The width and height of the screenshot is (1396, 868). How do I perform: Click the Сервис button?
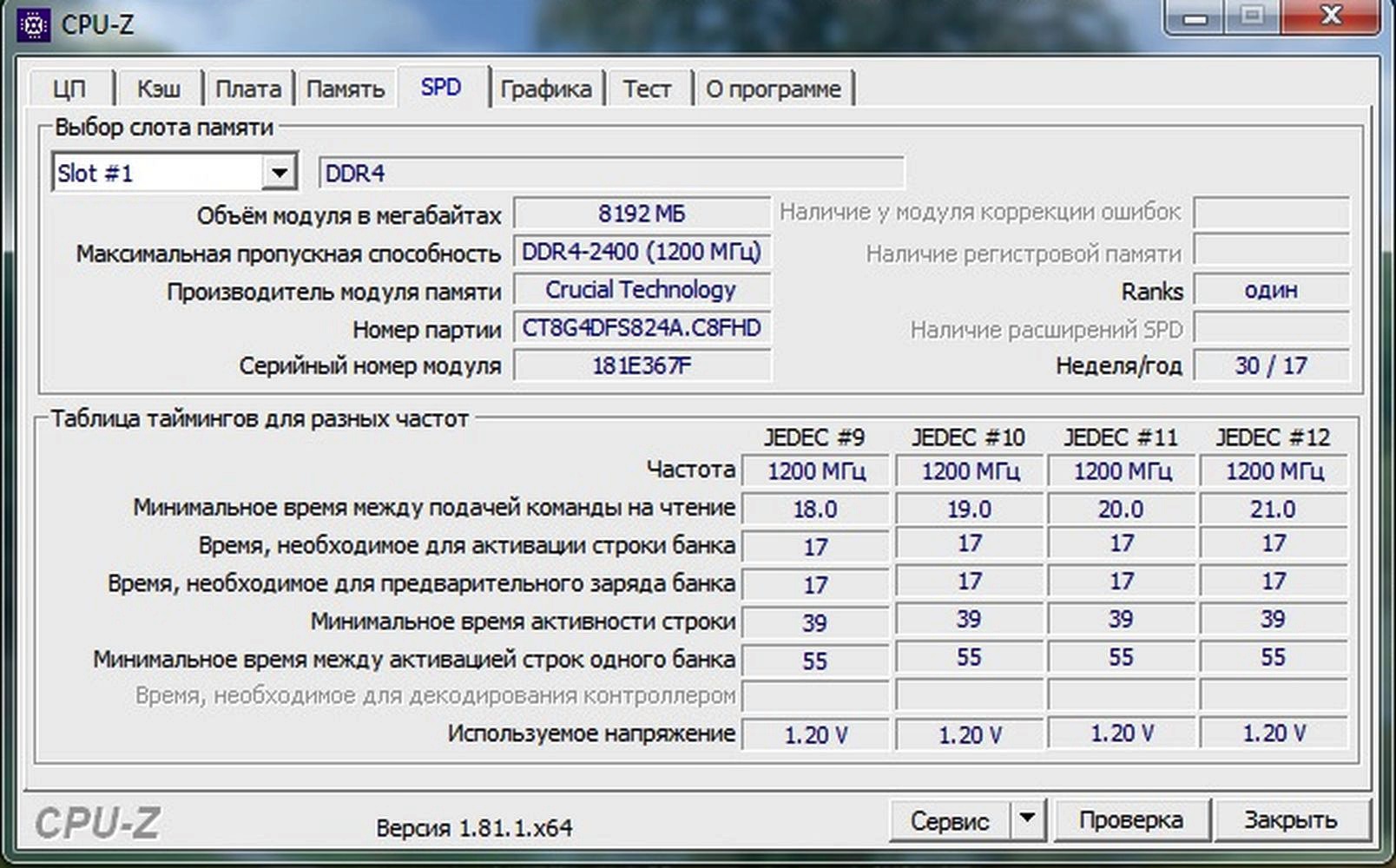(949, 820)
